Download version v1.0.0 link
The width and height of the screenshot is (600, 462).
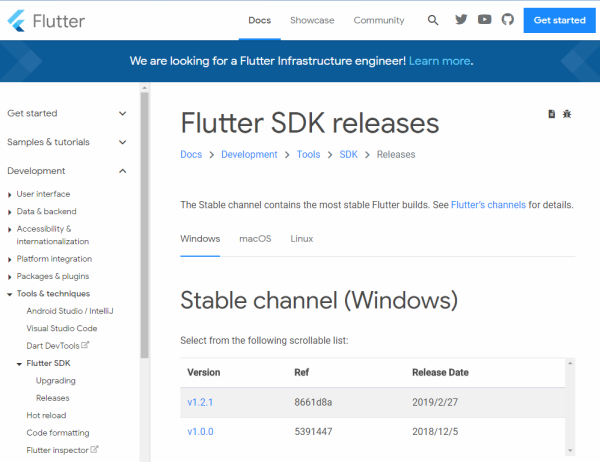[x=200, y=432]
